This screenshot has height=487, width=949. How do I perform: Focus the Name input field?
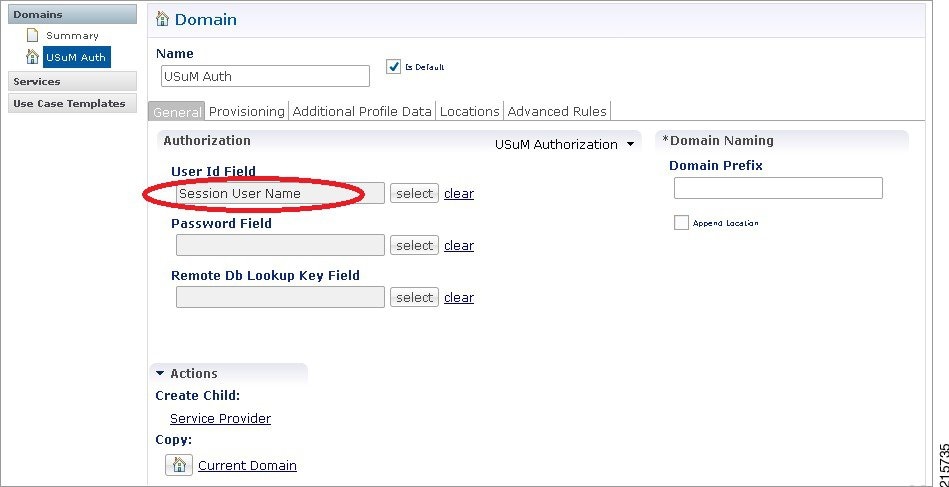(x=266, y=76)
